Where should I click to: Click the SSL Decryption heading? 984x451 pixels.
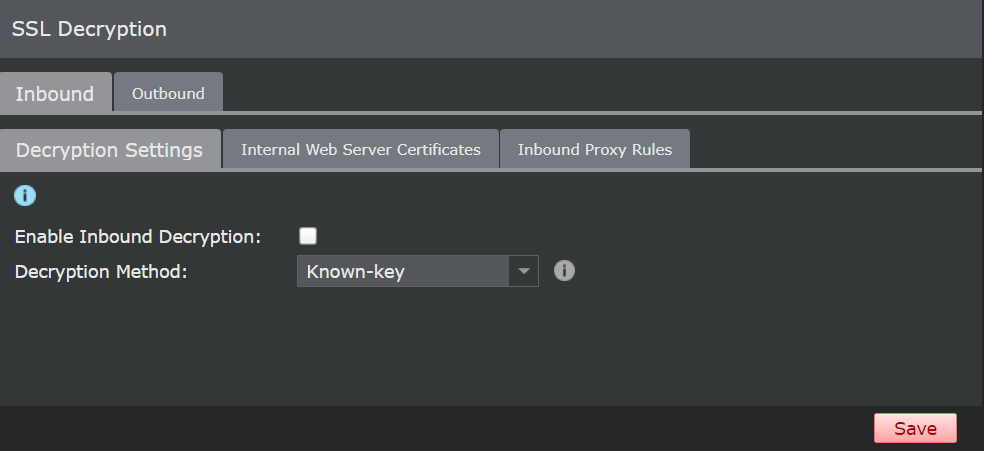89,29
